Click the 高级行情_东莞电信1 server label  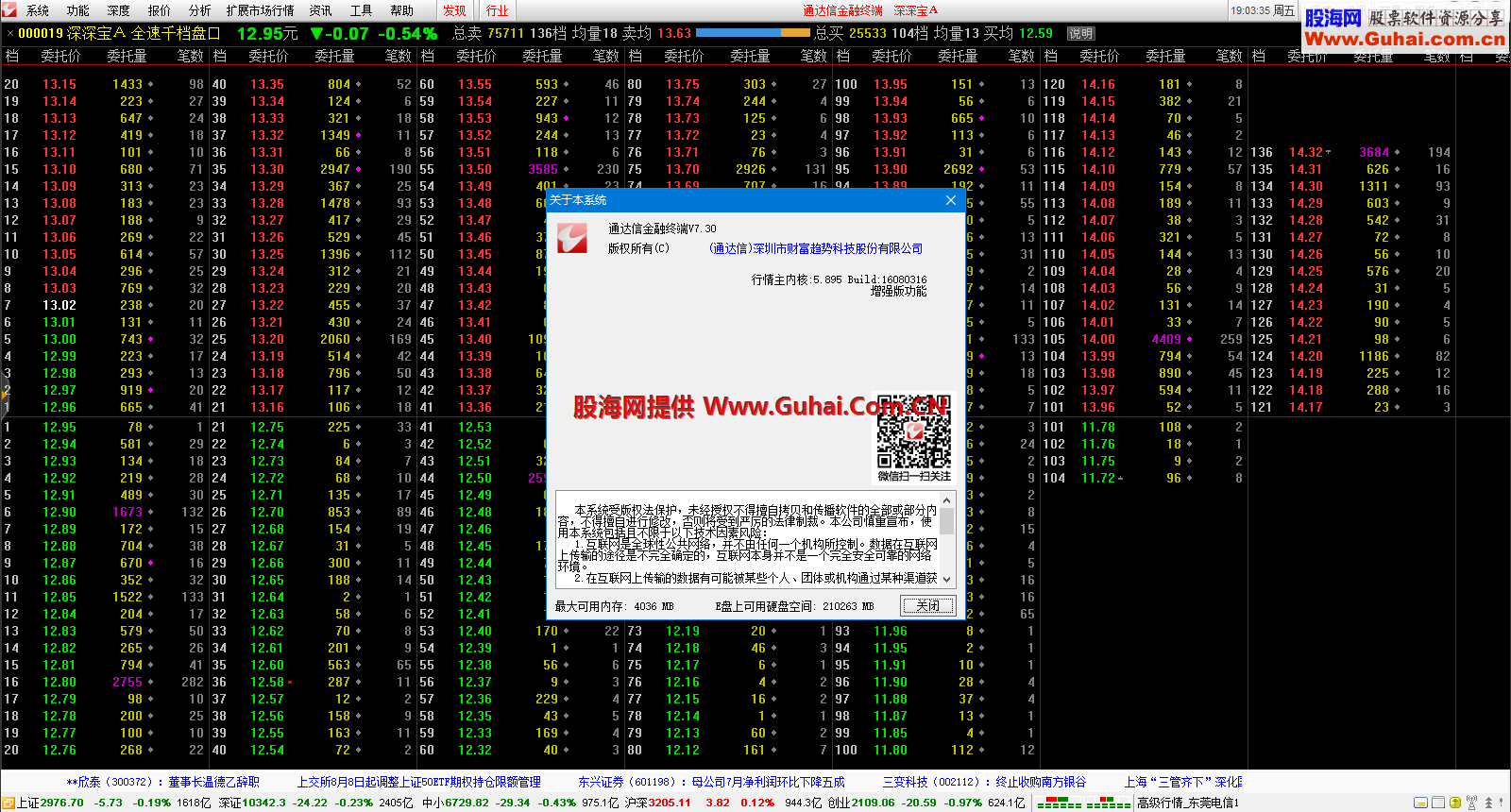(1187, 803)
